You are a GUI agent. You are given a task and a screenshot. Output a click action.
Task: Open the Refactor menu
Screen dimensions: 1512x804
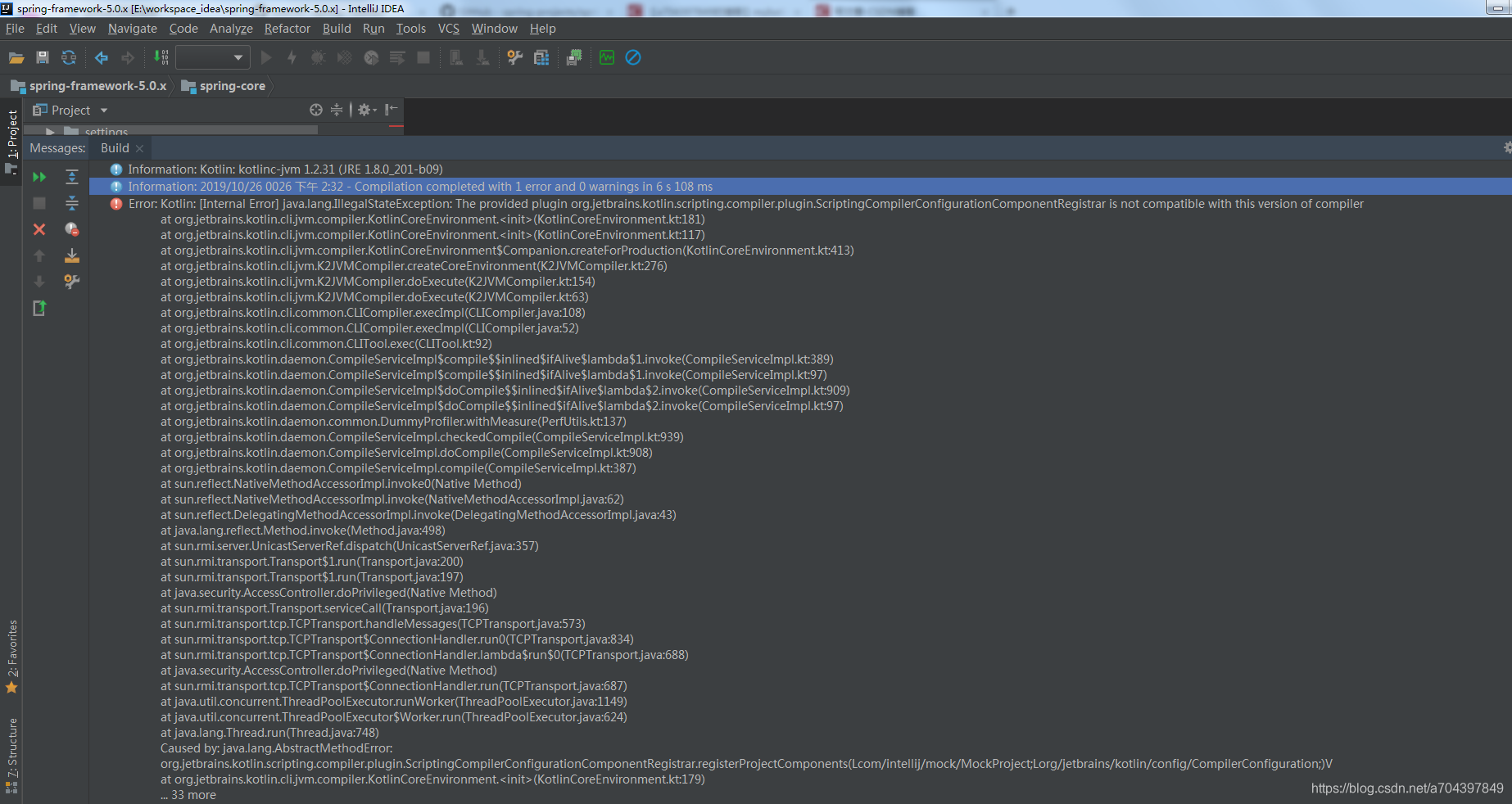[287, 29]
